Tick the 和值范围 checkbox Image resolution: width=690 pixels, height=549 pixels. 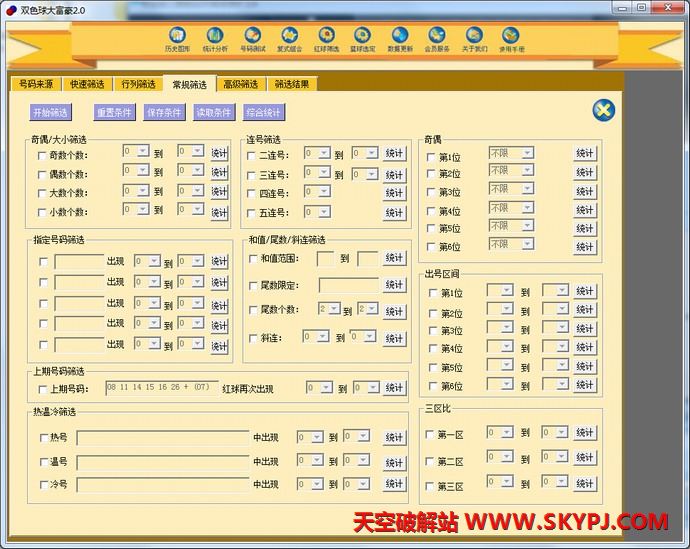253,259
